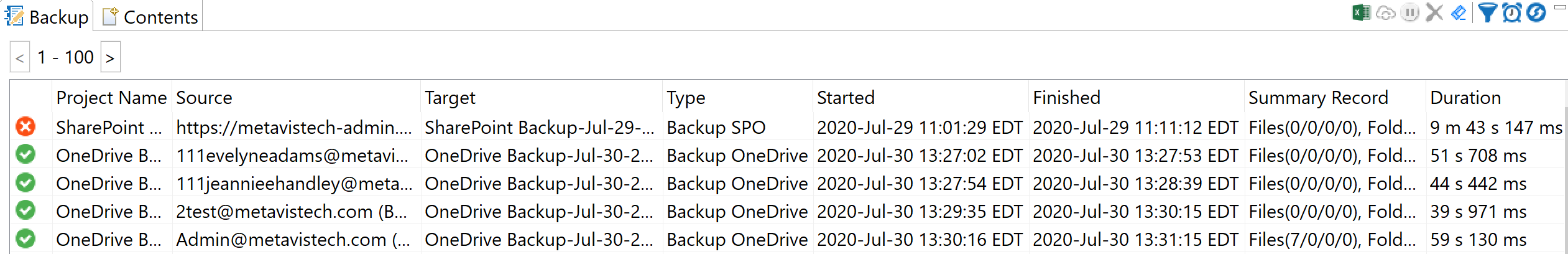
Task: Click the Export to Excel icon
Action: (x=1362, y=12)
